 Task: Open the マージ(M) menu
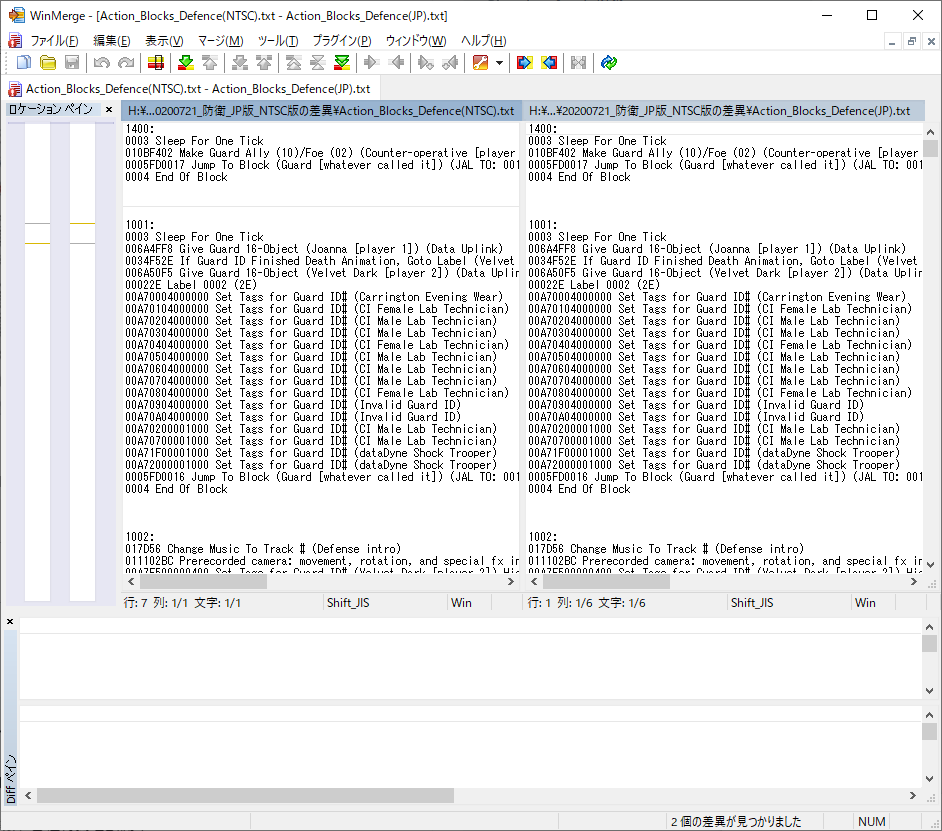tap(220, 41)
